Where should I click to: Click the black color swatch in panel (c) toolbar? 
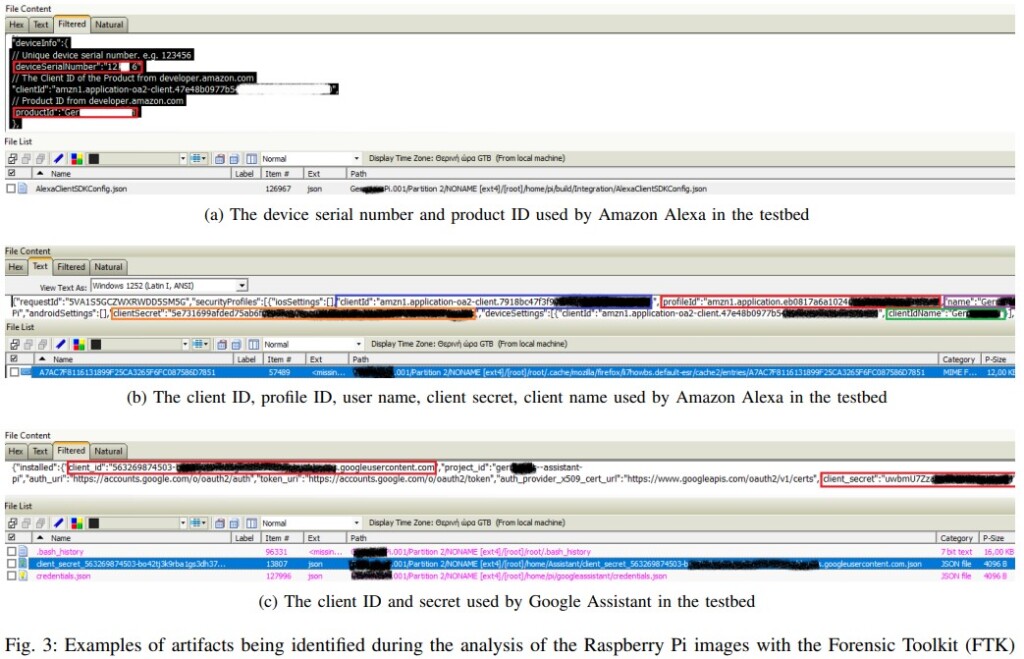pyautogui.click(x=93, y=523)
